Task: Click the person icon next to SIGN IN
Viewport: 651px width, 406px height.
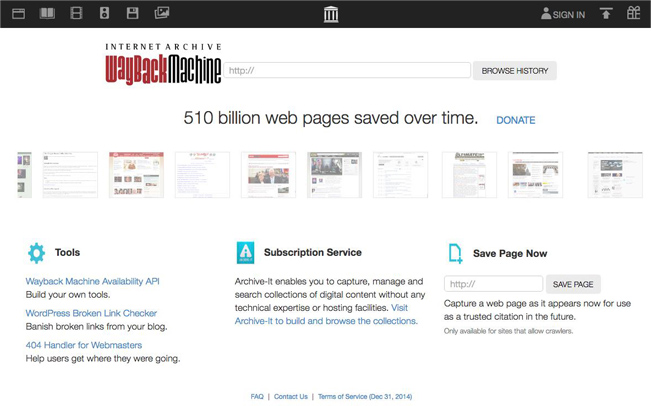Action: [546, 14]
